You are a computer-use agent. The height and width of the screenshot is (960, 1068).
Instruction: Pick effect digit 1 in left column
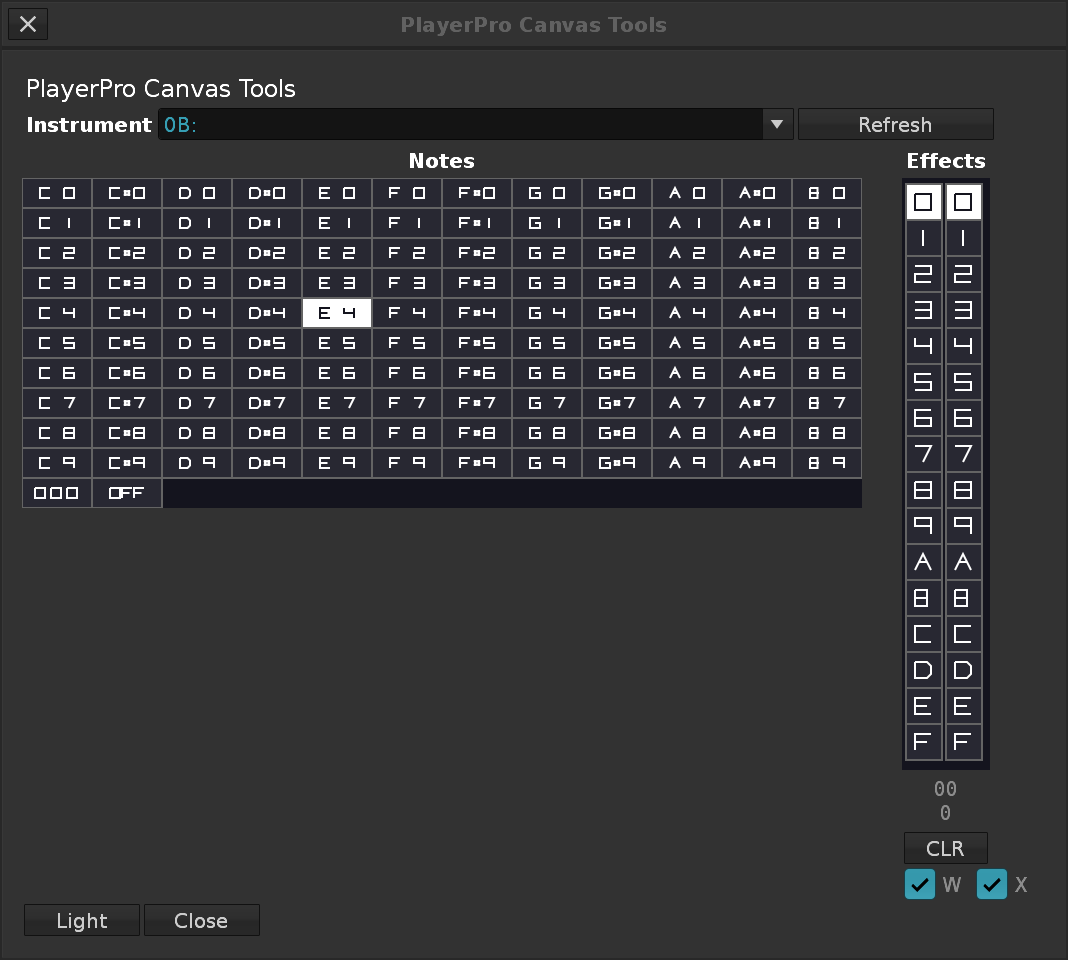(924, 238)
